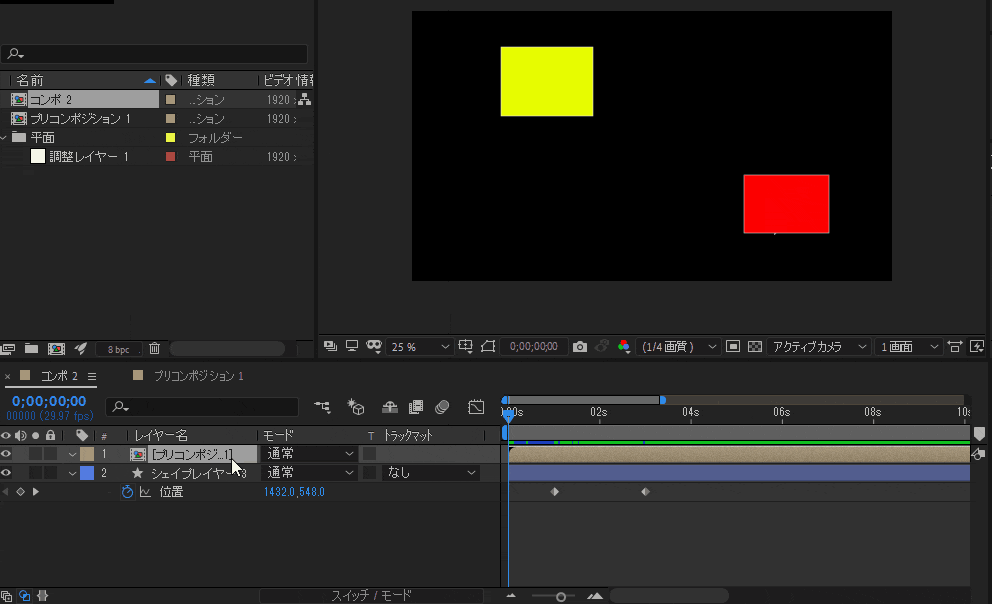Collapse layer 2 twirl-down arrow
Image resolution: width=992 pixels, height=604 pixels.
click(x=72, y=473)
